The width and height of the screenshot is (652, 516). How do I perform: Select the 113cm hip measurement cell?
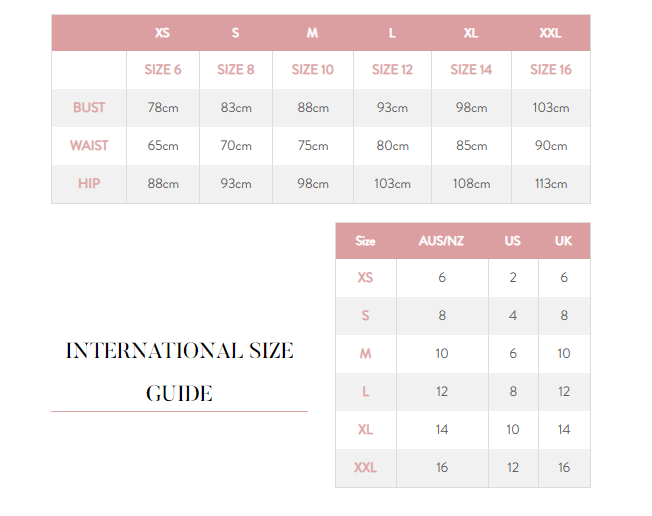[550, 184]
